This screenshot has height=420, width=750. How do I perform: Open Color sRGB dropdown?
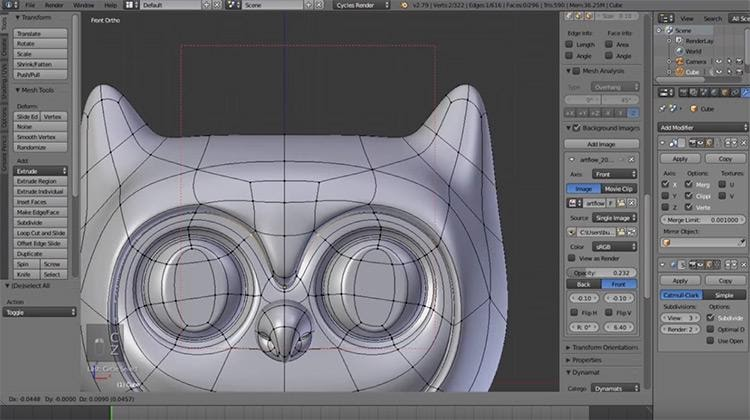[615, 247]
